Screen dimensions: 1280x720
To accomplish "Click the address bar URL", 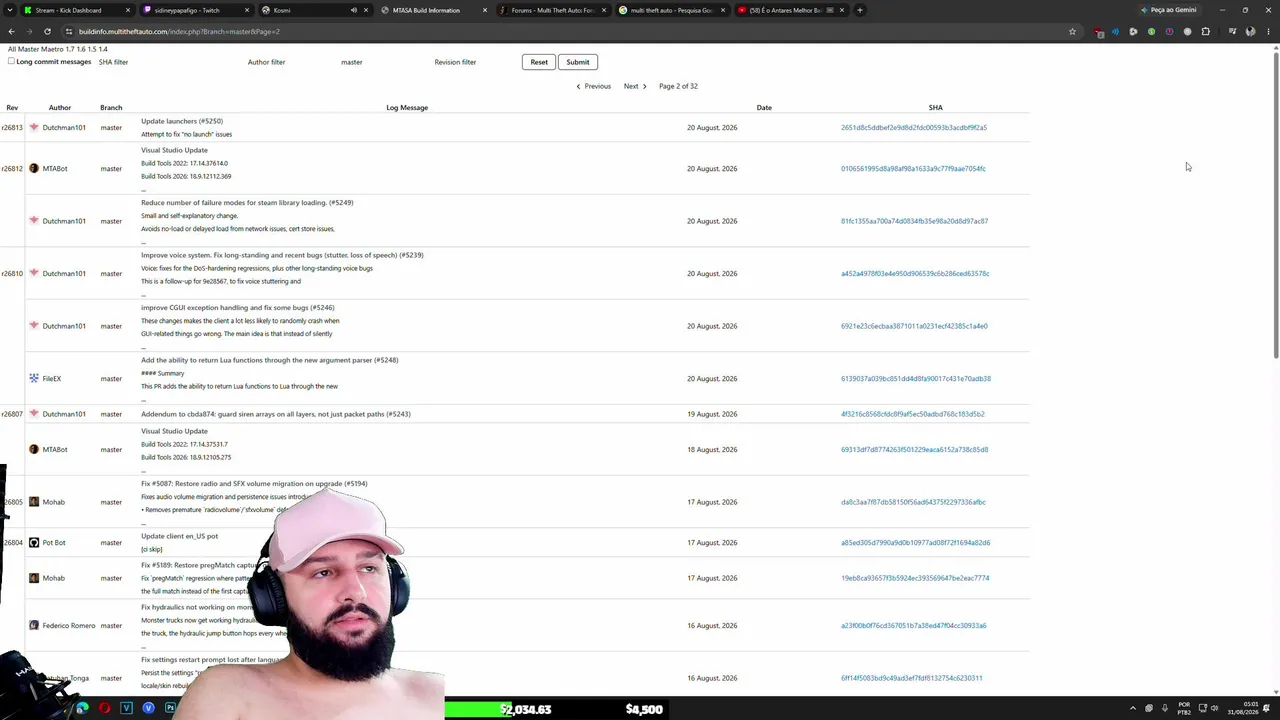I will tap(179, 31).
